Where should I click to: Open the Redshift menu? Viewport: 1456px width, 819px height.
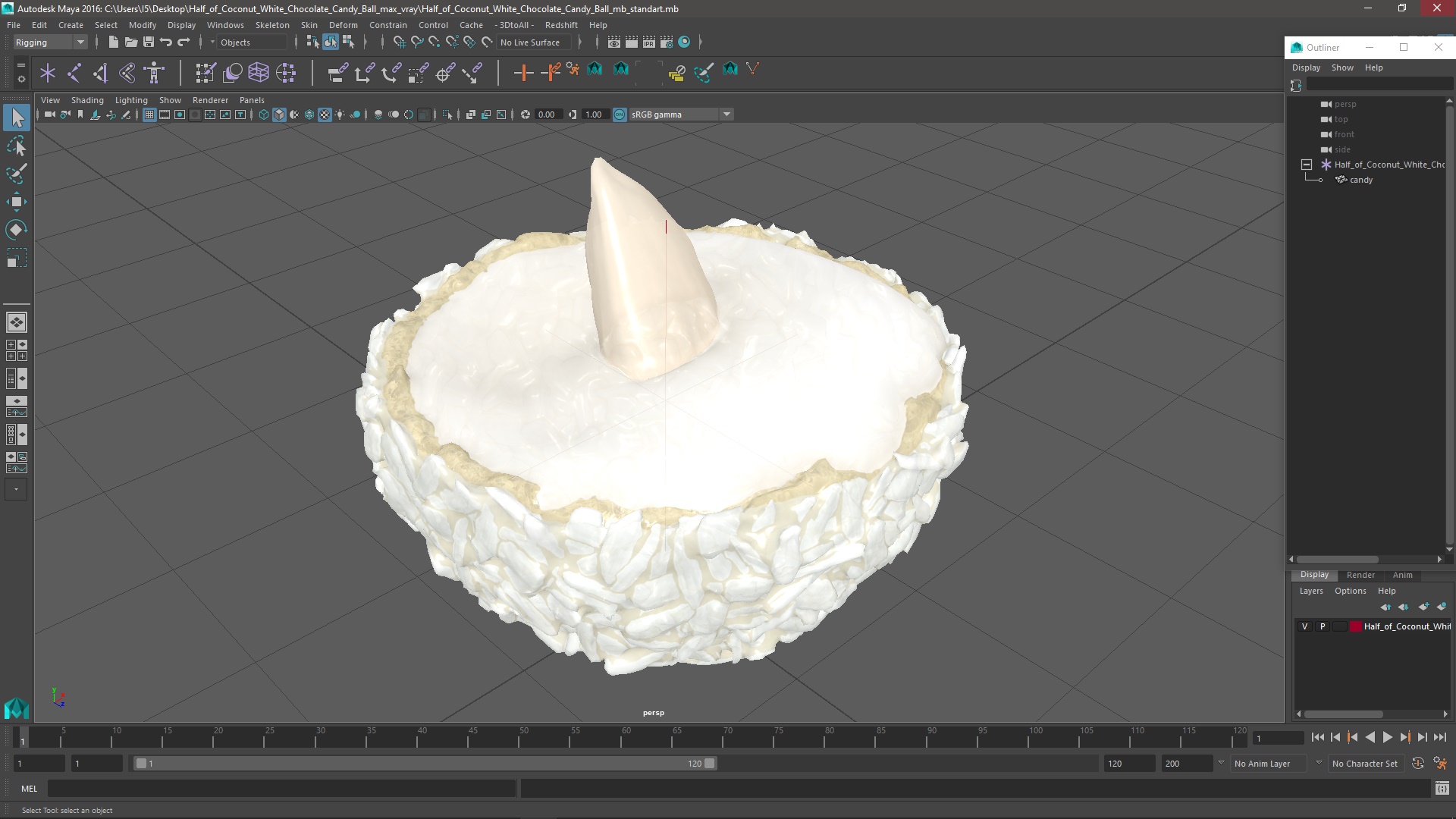pos(561,25)
